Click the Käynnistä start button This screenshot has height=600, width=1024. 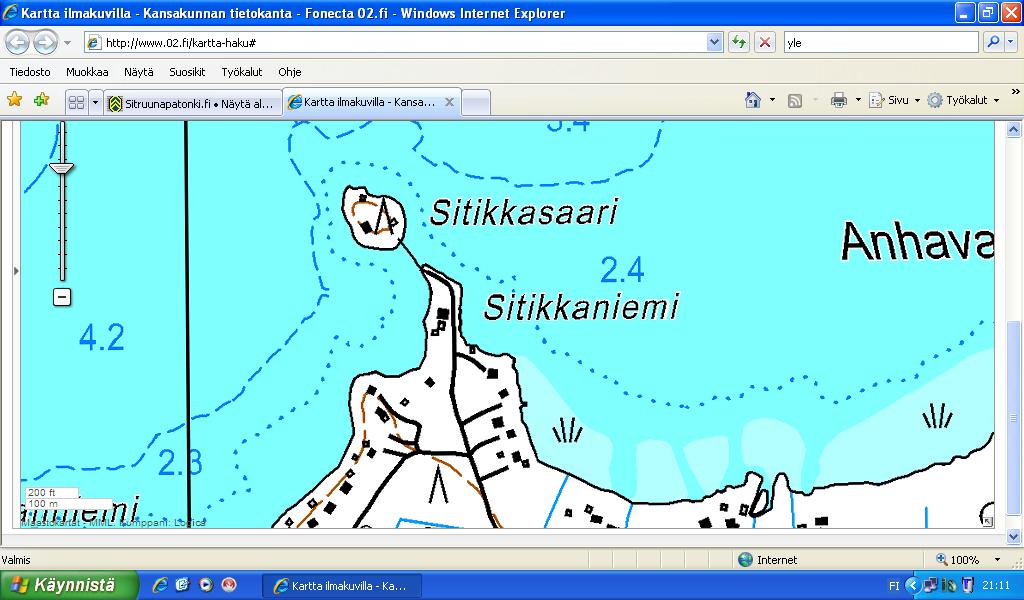(x=68, y=585)
